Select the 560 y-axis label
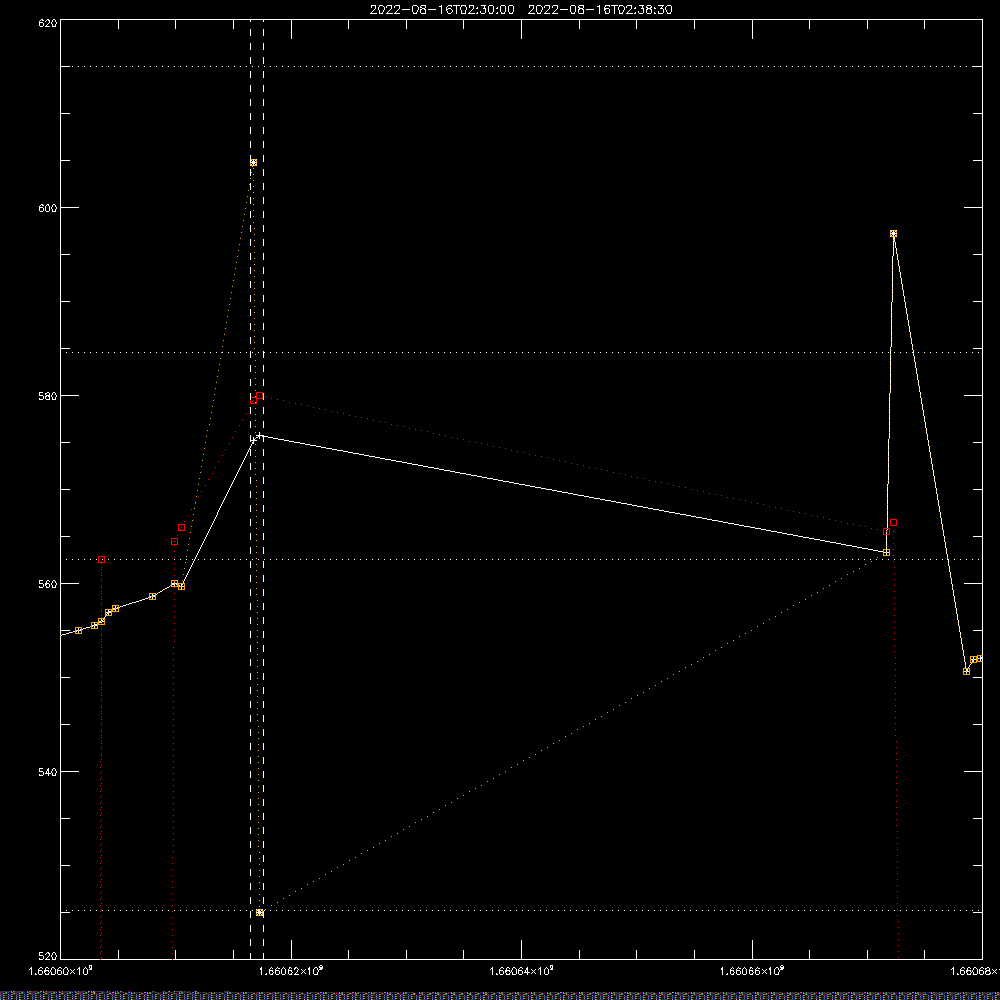This screenshot has height=1000, width=1000. [x=49, y=584]
